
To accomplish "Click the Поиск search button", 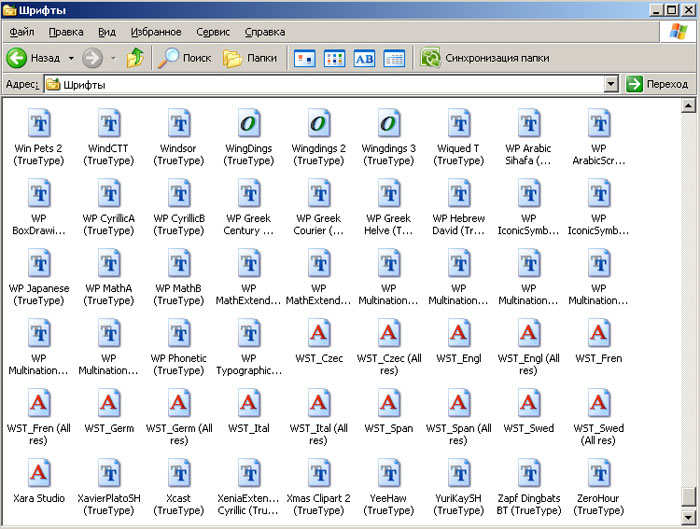I will point(186,58).
